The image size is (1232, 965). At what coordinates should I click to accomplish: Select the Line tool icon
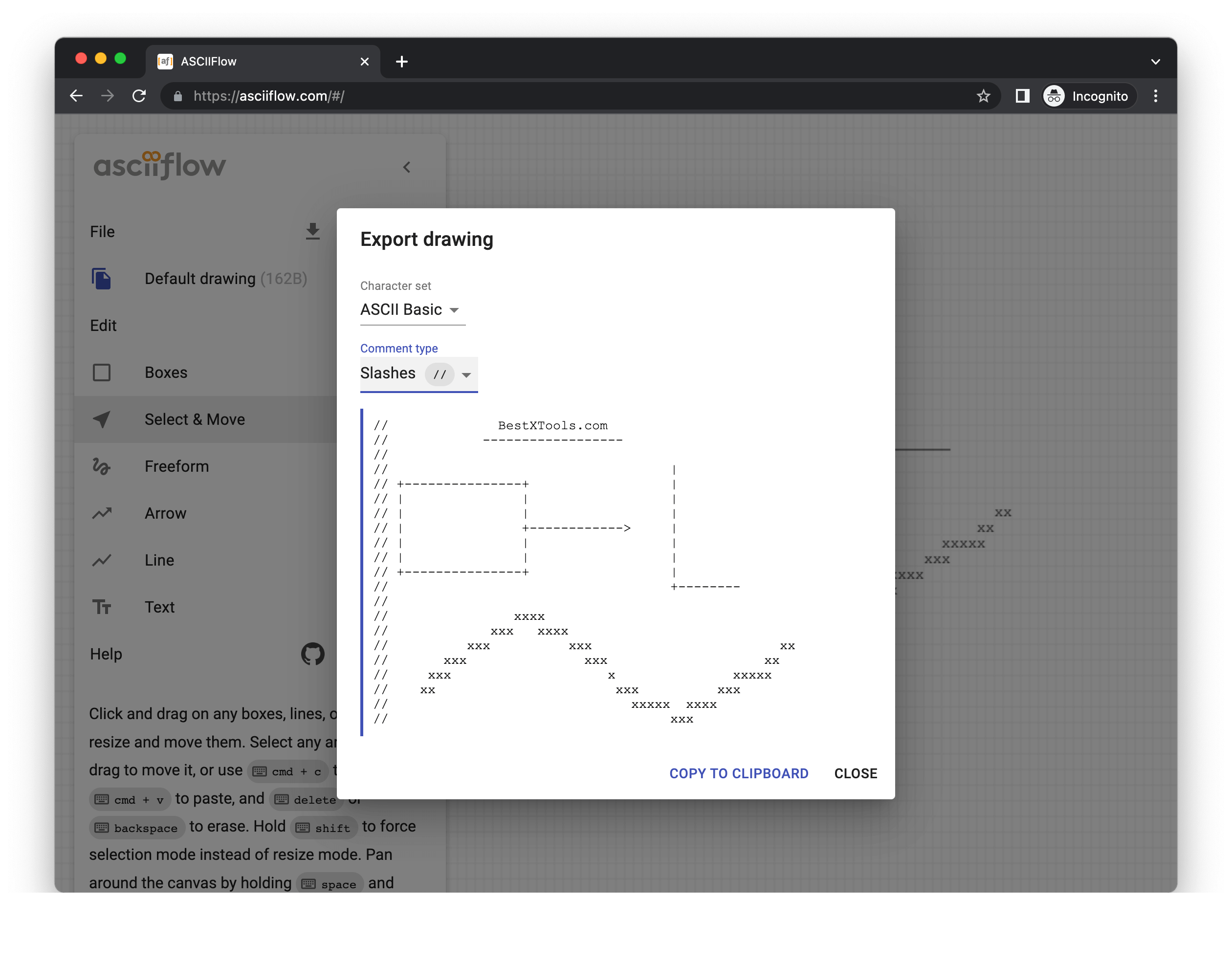[102, 560]
